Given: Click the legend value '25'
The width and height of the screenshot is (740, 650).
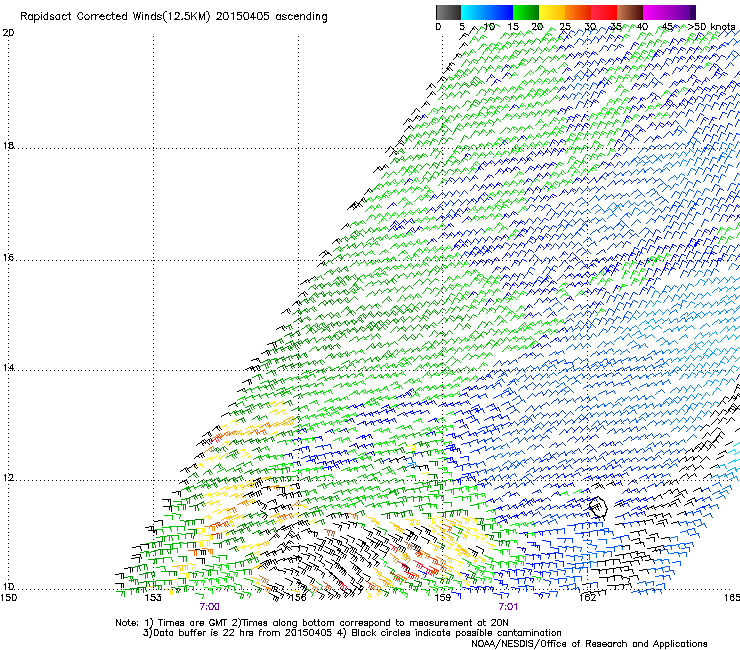Looking at the screenshot, I should click(565, 27).
